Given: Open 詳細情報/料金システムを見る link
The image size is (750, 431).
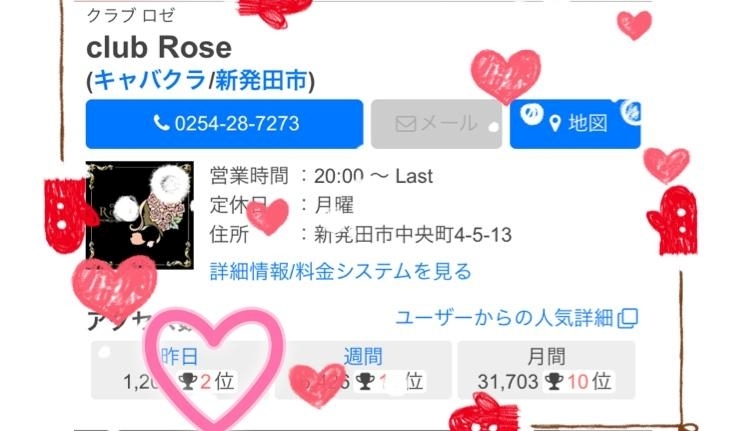Looking at the screenshot, I should 341,271.
